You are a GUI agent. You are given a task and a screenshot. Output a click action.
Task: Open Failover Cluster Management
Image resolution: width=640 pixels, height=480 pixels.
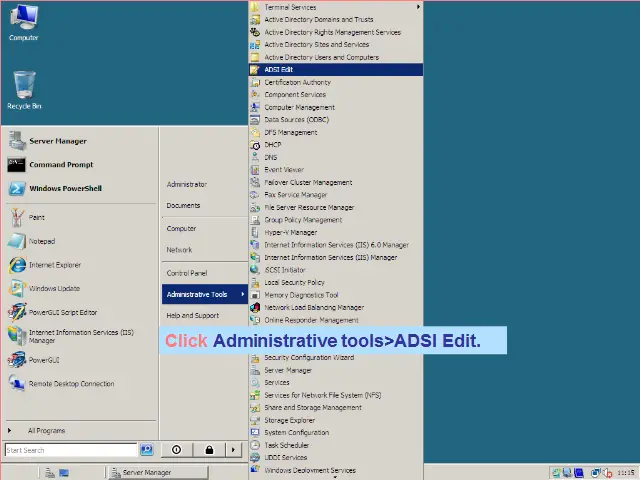(x=308, y=182)
